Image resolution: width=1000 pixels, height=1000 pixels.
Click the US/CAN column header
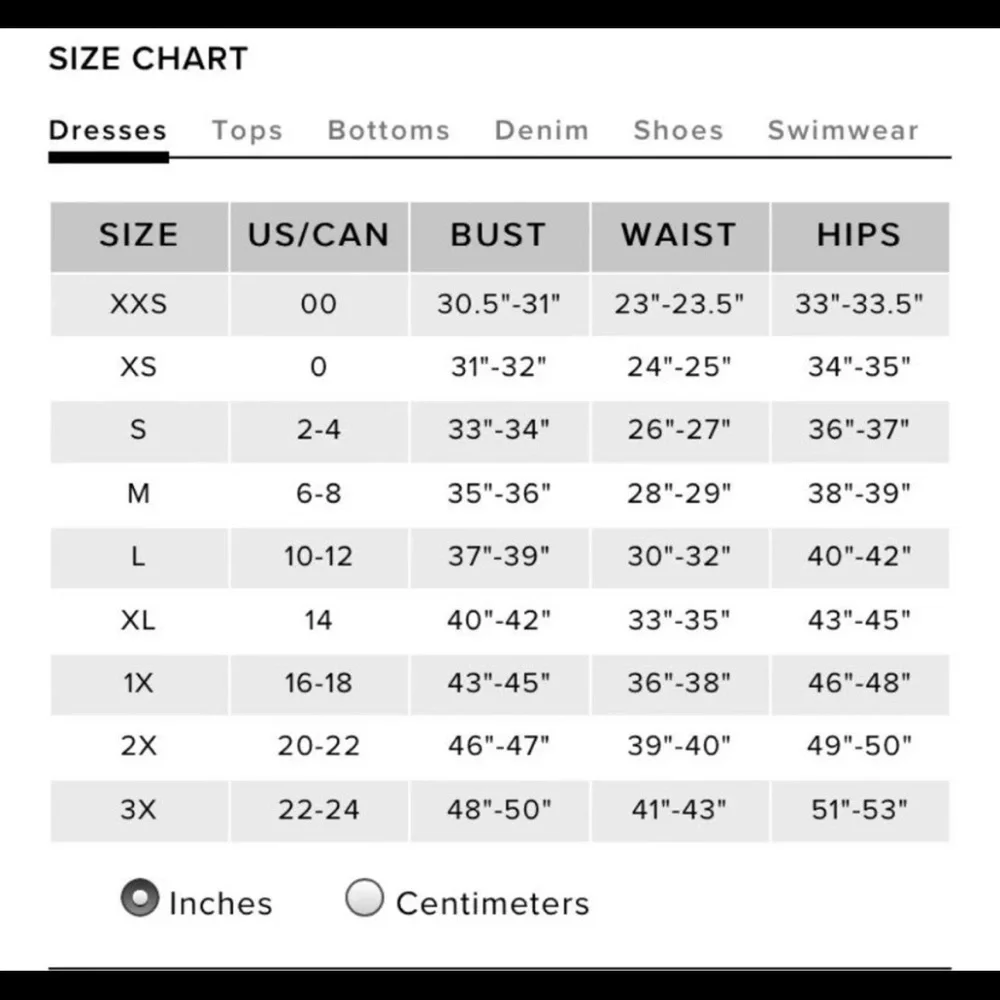[x=318, y=235]
